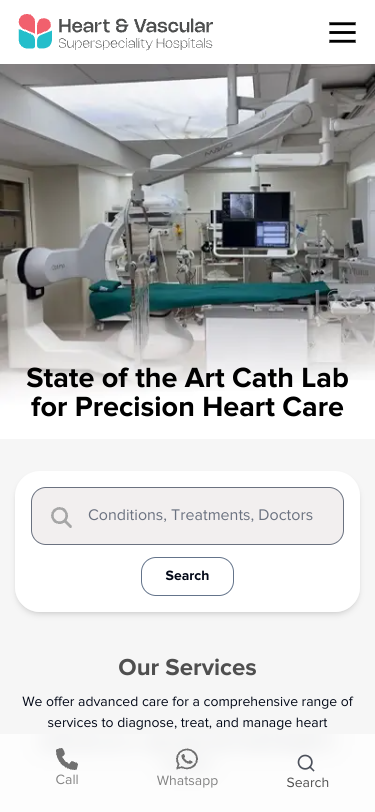Click the rounded Search button
The width and height of the screenshot is (375, 812).
click(188, 576)
